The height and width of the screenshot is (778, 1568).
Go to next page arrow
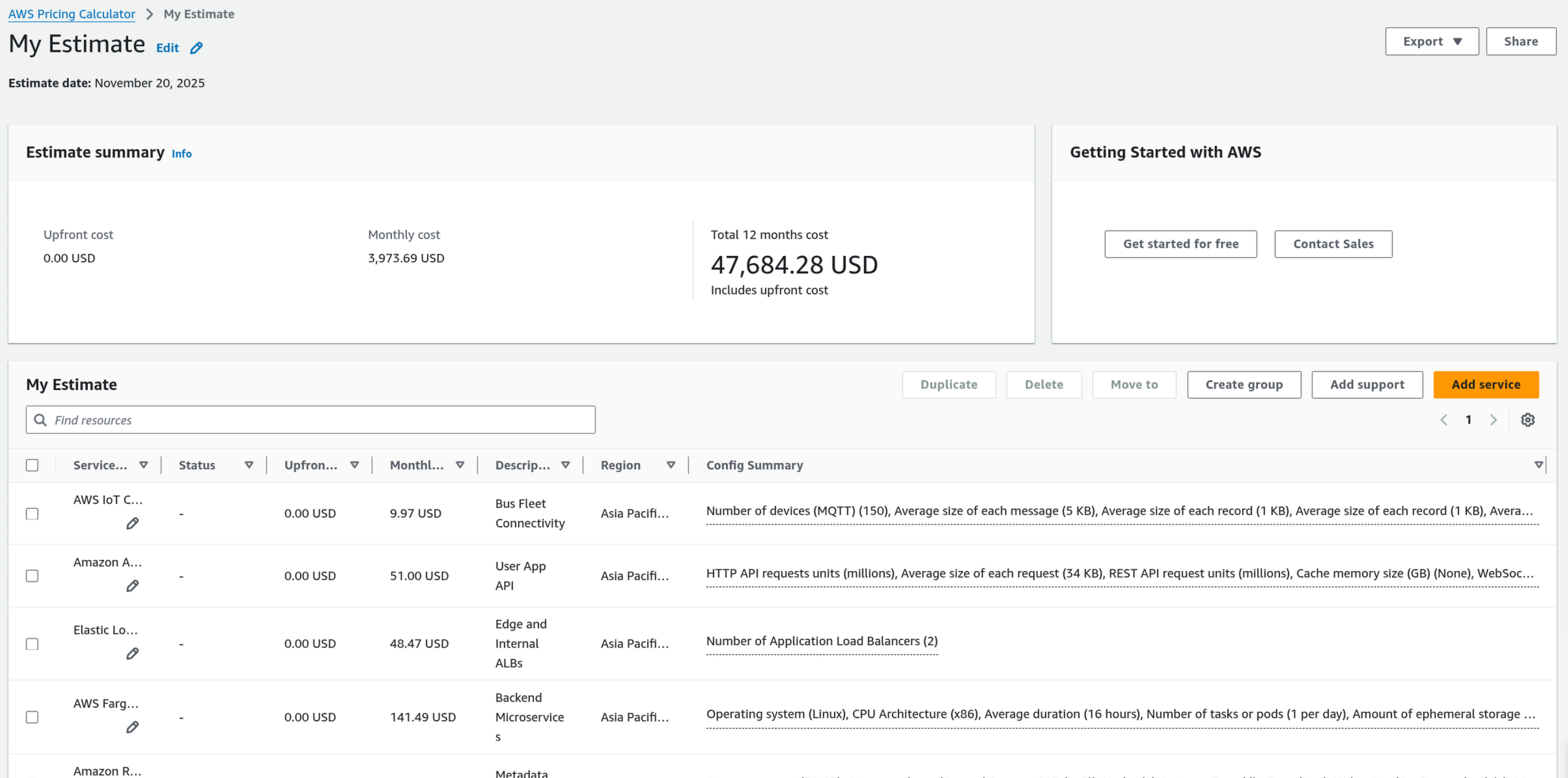[x=1493, y=420]
